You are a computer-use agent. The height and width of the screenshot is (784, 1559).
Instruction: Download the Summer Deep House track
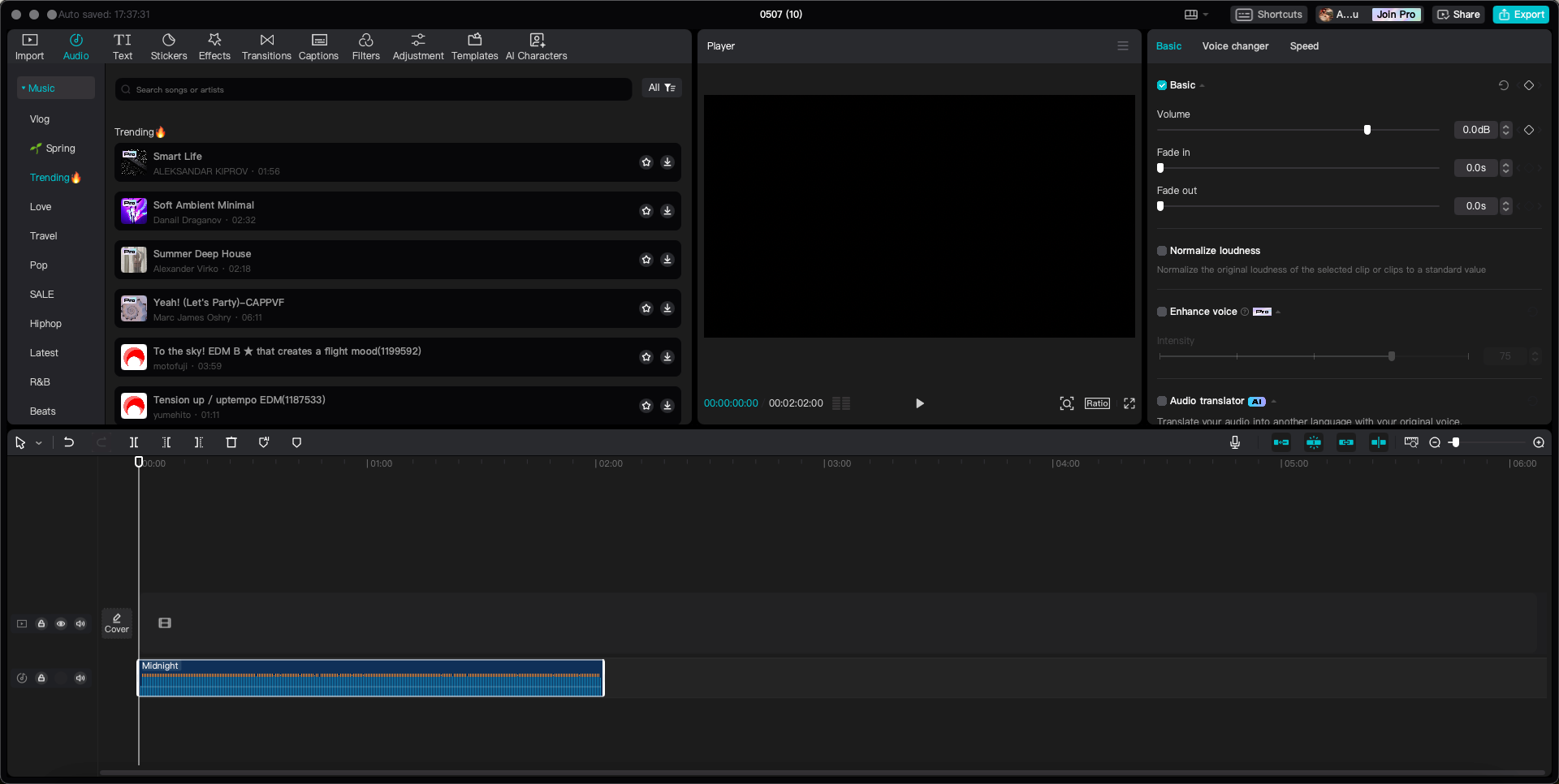coord(667,260)
